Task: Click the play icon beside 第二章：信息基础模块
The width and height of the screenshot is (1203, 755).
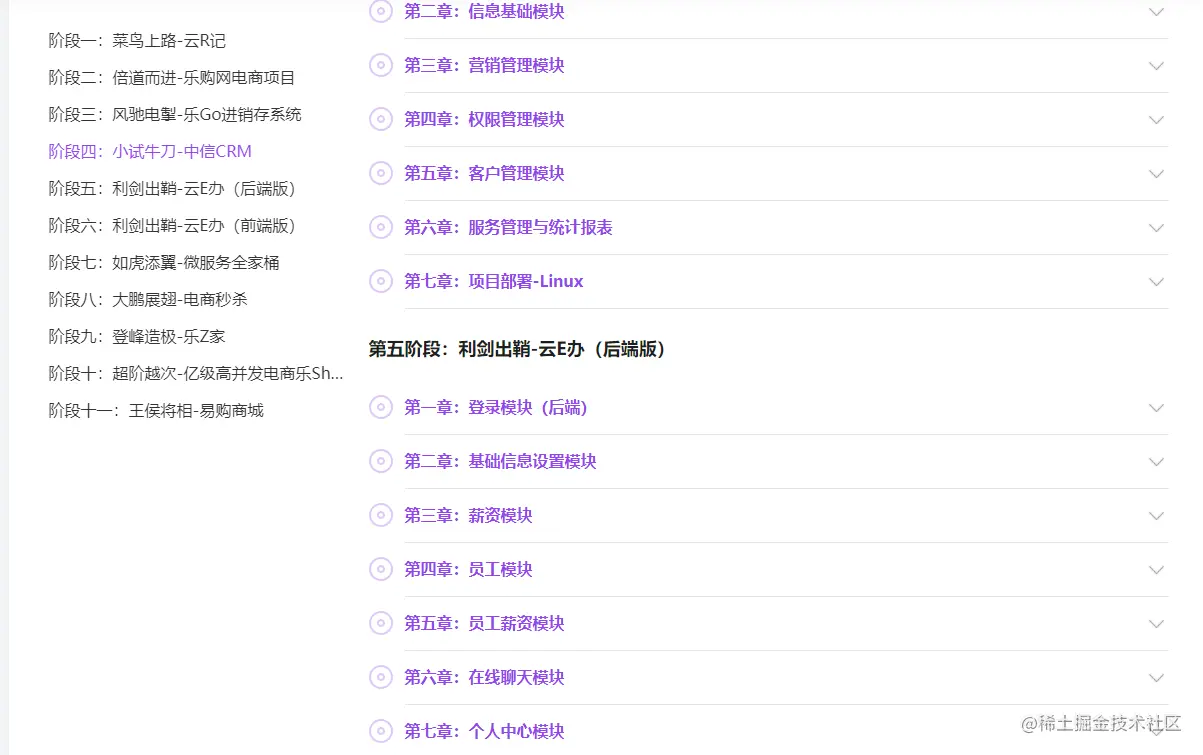Action: click(x=381, y=11)
